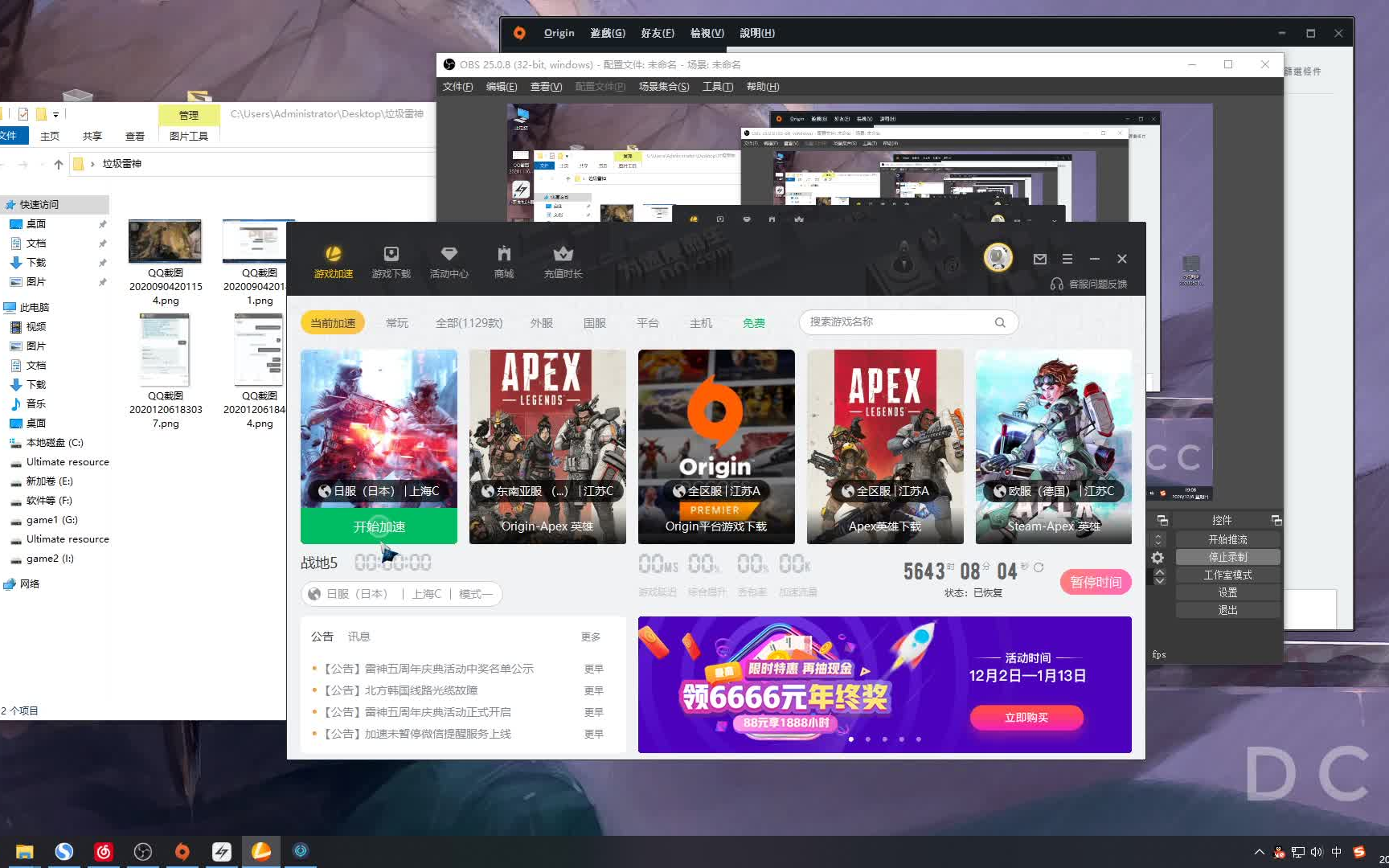Switch to Origin from the taskbar
Viewport: 1389px width, 868px height.
pyautogui.click(x=182, y=851)
